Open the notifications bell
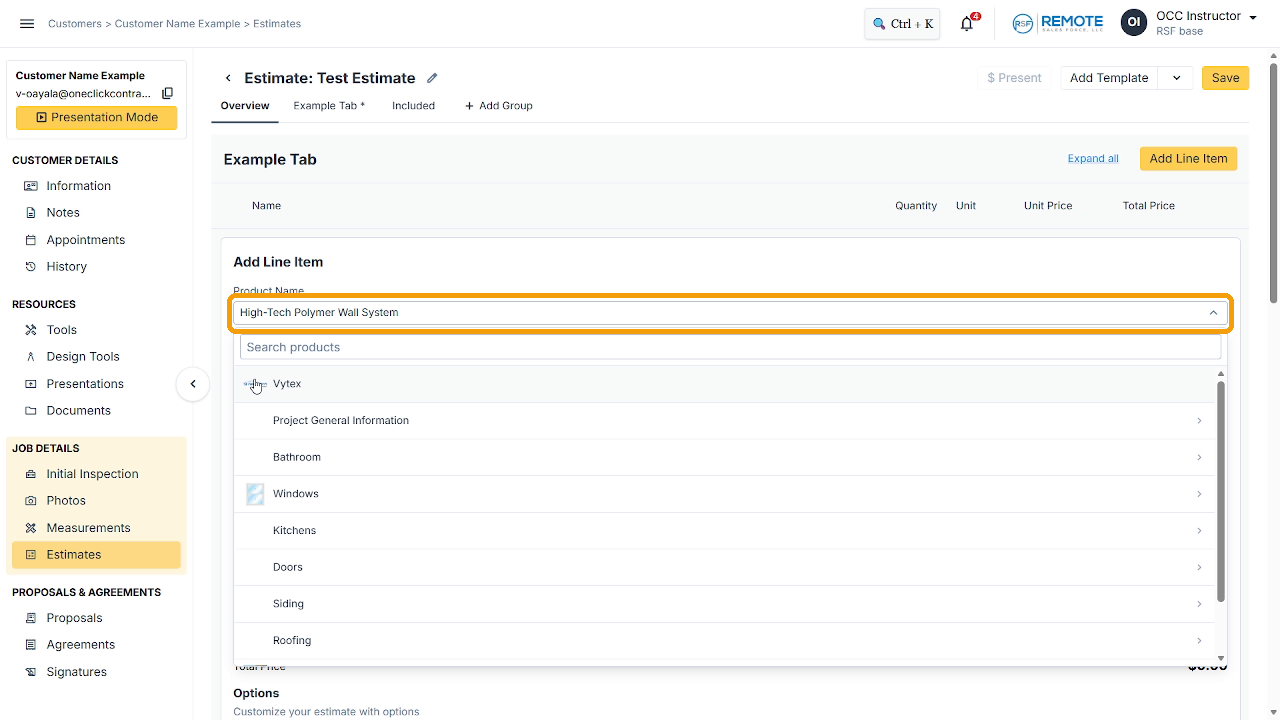The image size is (1280, 720). click(x=967, y=24)
